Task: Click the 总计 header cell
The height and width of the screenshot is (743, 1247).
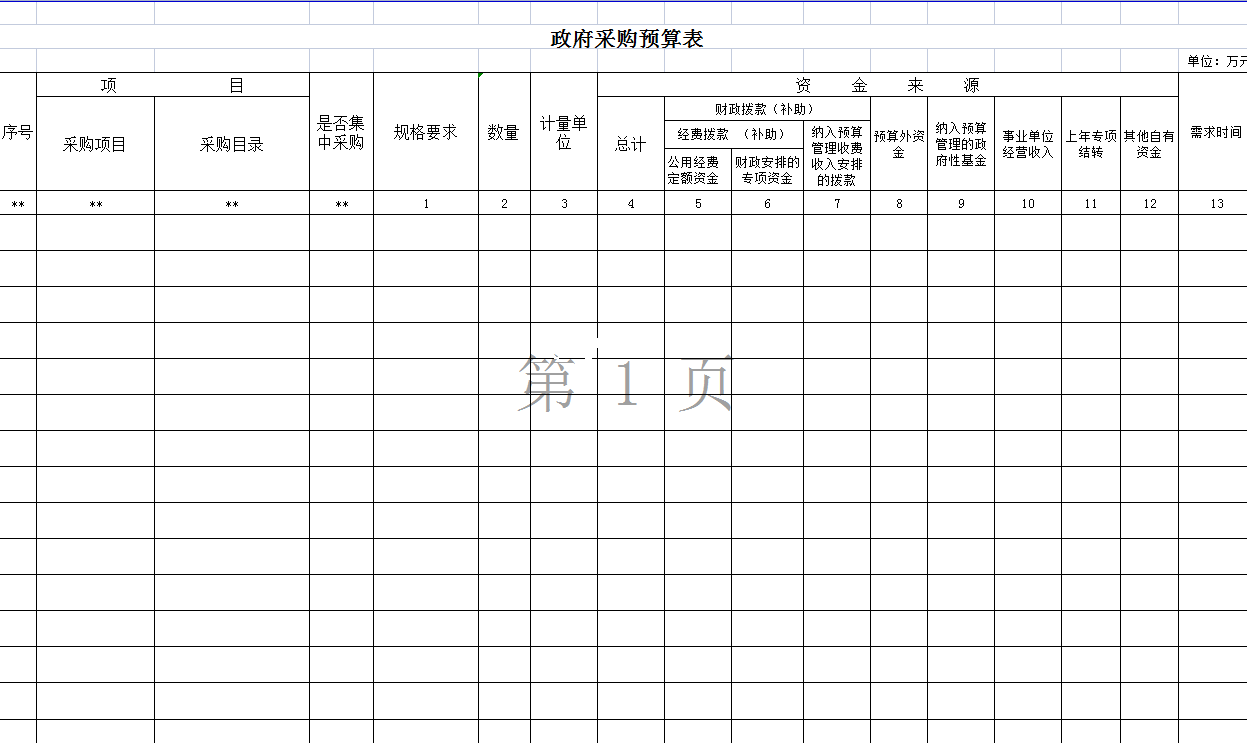Action: (x=630, y=144)
